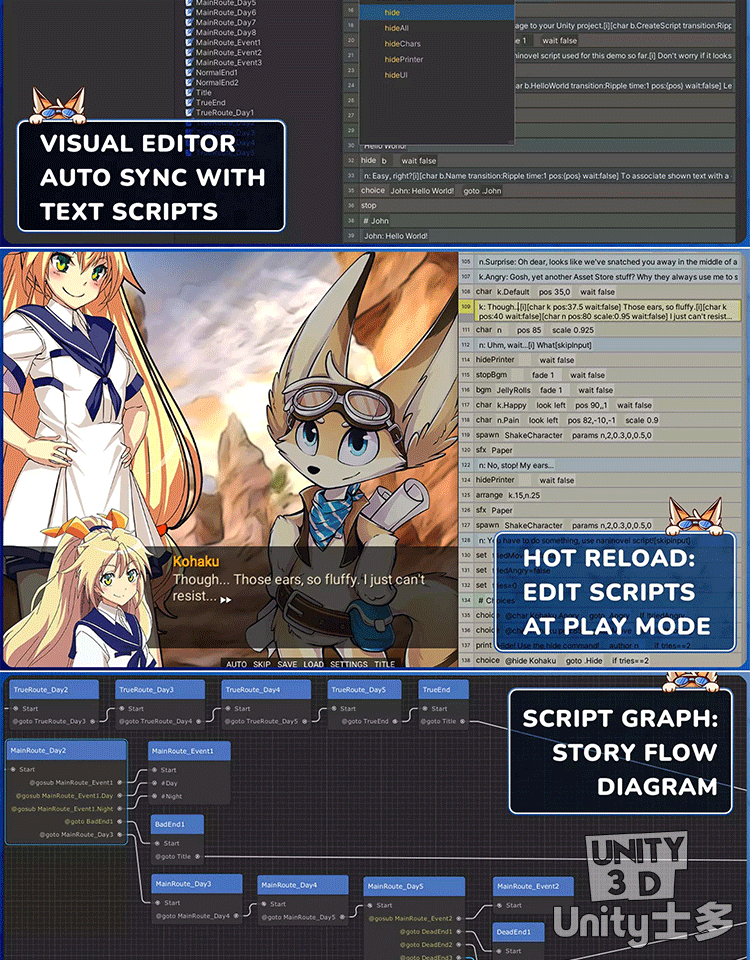
Task: Select line 112 'n: Uhm, wait...'
Action: coord(608,345)
